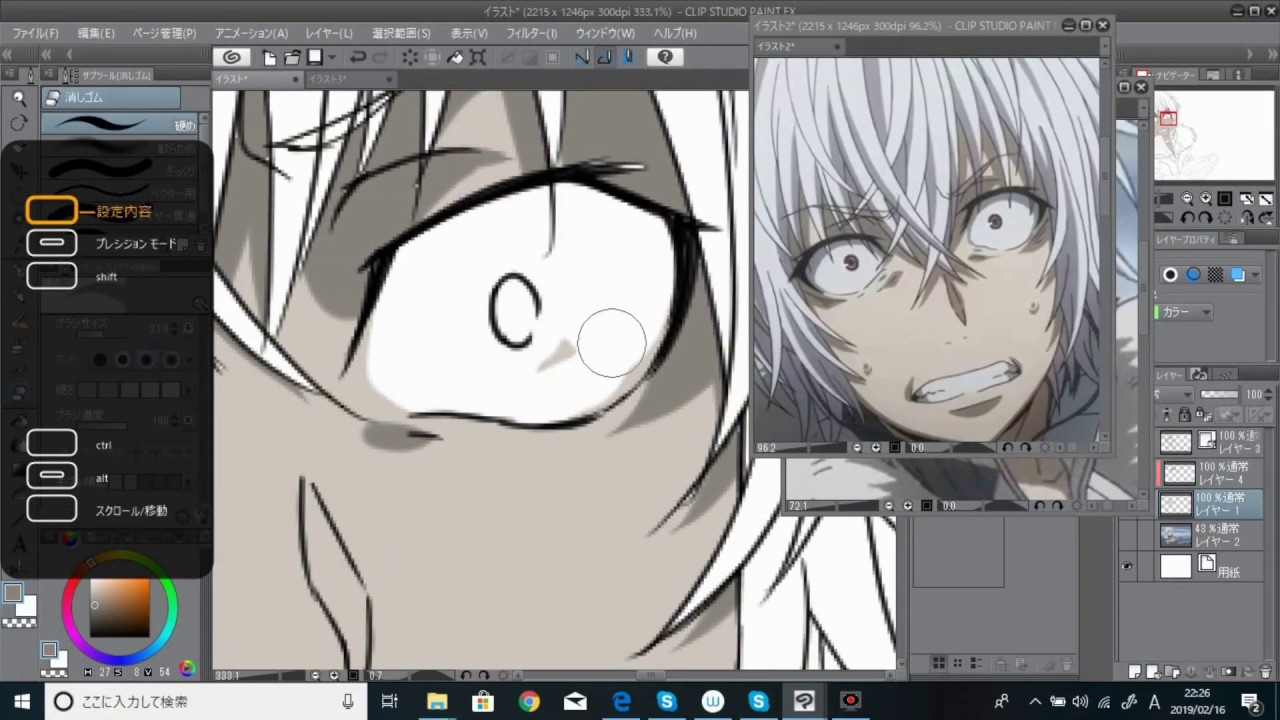
Task: Rotate right in the Navigator panel
Action: pyautogui.click(x=1205, y=217)
